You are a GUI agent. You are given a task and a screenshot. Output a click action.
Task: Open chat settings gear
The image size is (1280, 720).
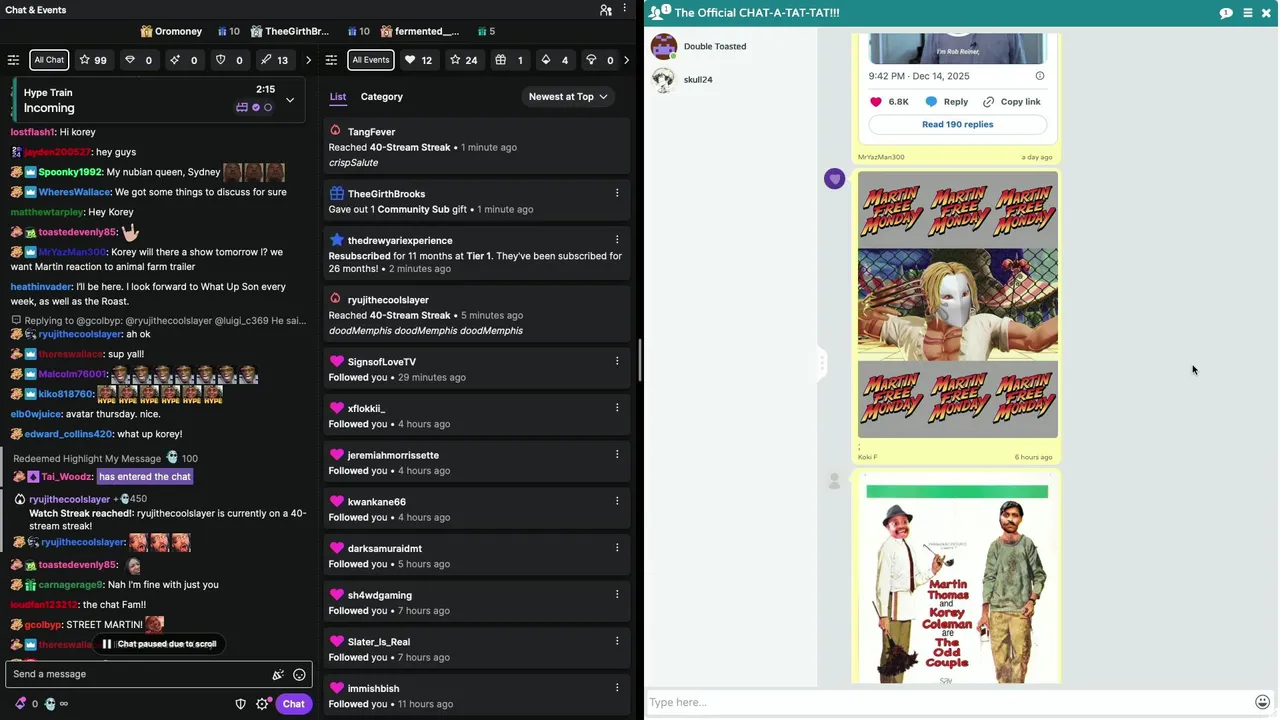pyautogui.click(x=262, y=704)
